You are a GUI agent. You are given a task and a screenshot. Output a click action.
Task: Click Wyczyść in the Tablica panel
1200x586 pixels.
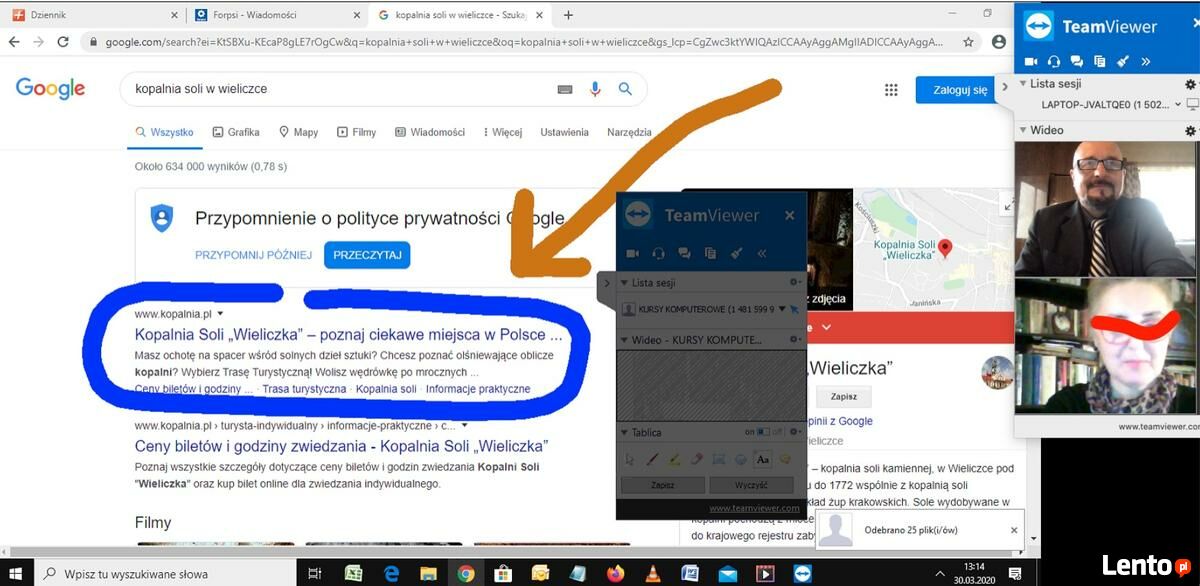tap(751, 485)
